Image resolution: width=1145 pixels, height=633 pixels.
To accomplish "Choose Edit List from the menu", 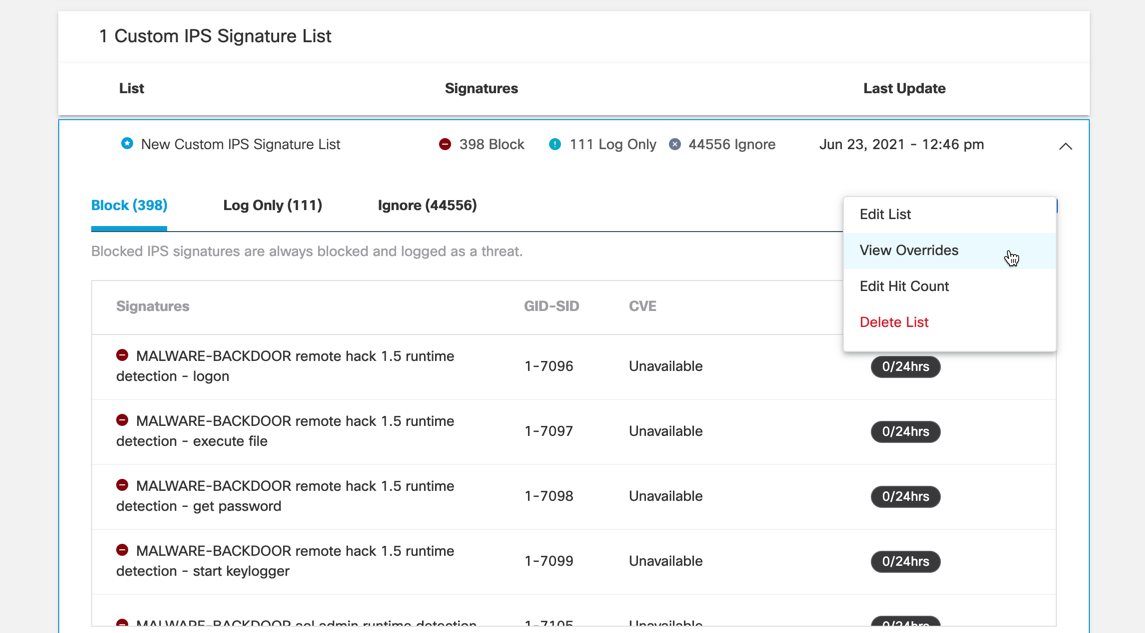I will [949, 215].
